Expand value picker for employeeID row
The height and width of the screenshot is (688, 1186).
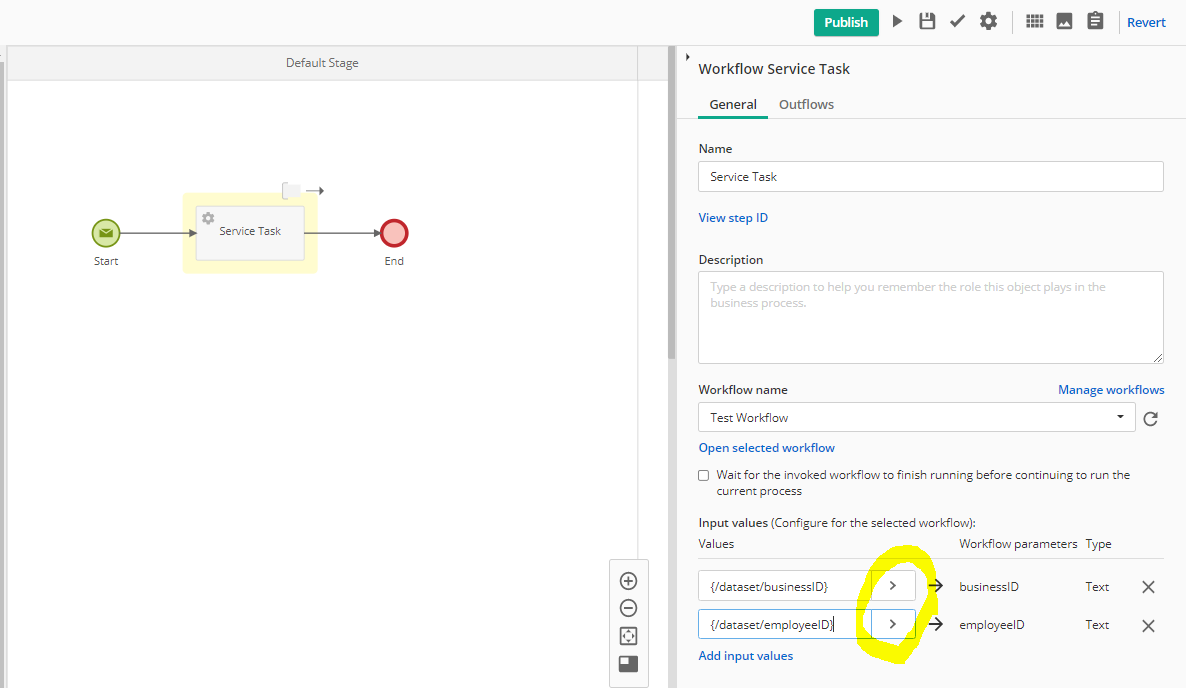(893, 625)
